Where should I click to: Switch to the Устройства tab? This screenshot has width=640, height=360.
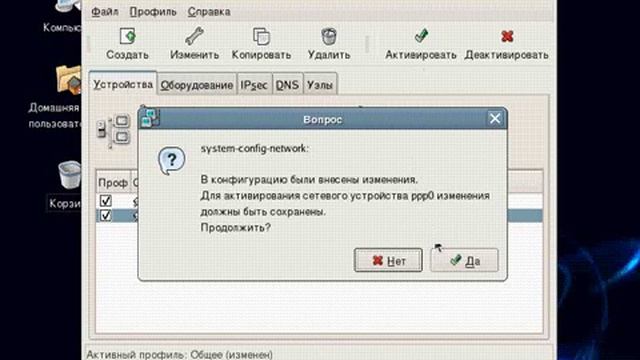tap(123, 84)
